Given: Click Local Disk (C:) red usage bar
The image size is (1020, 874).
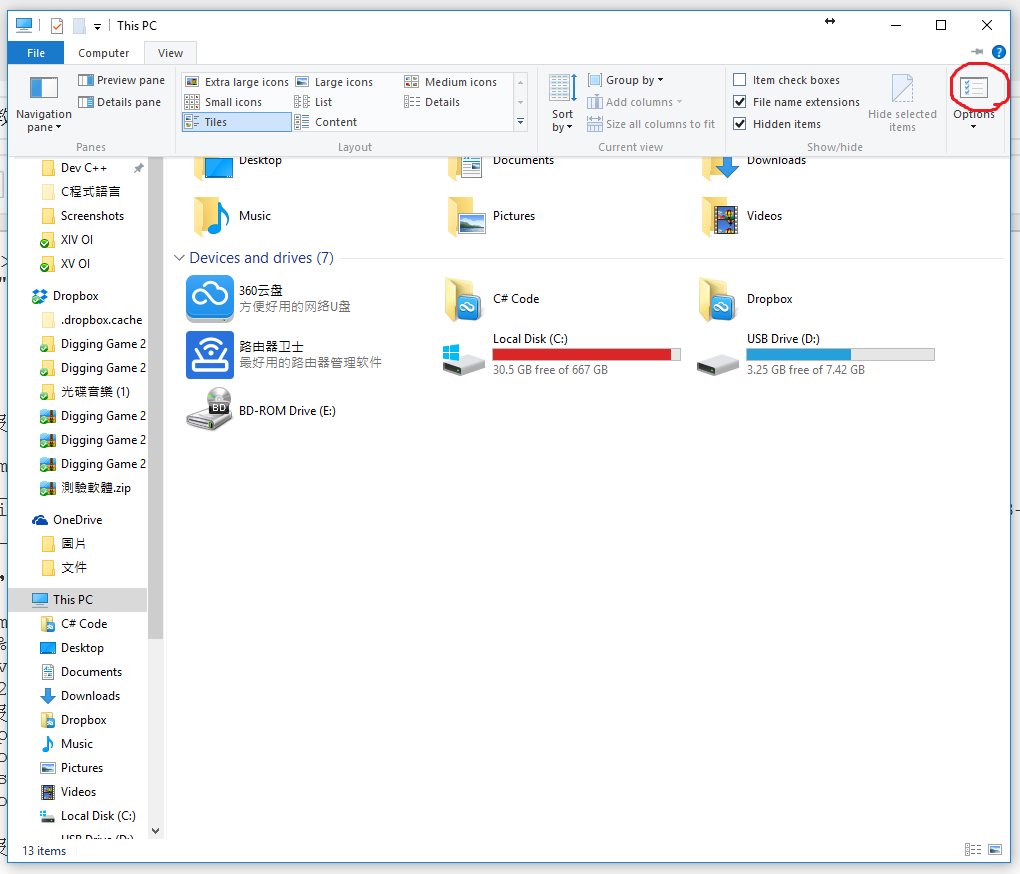Looking at the screenshot, I should pyautogui.click(x=586, y=354).
